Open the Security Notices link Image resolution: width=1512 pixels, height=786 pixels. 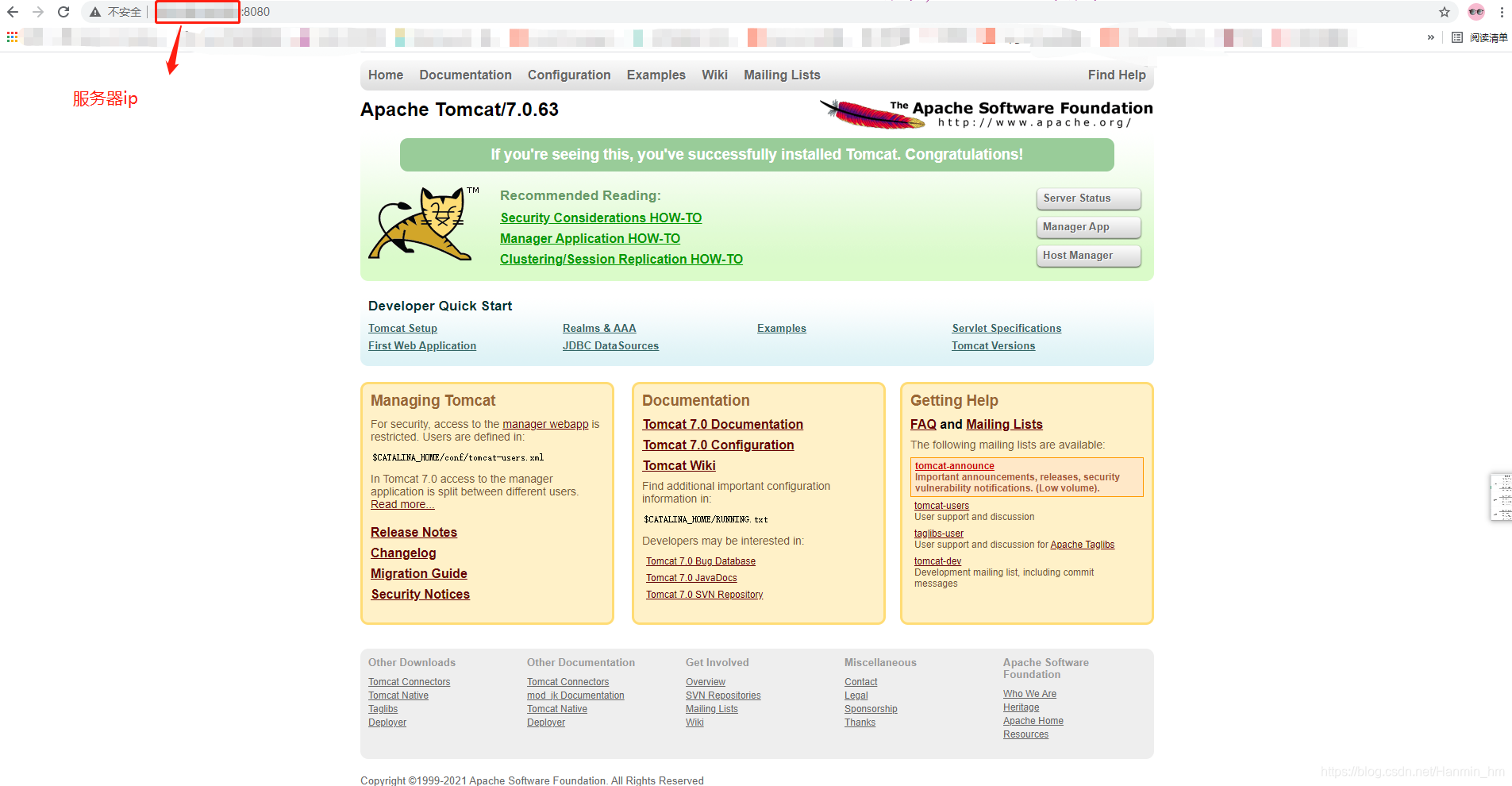coord(420,594)
